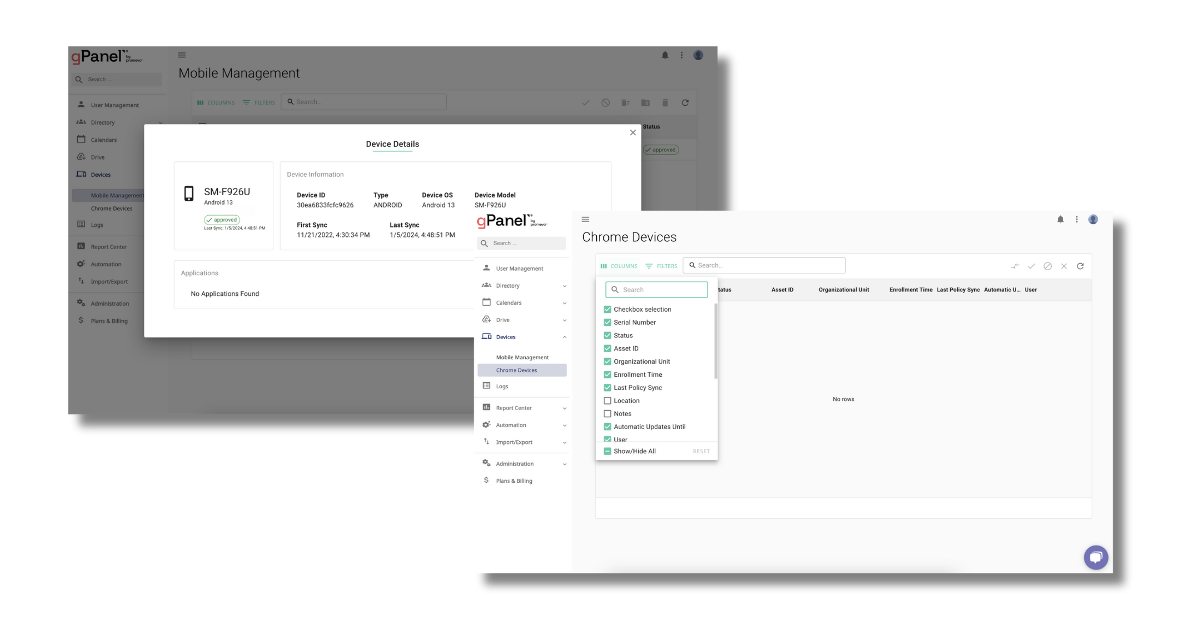
Task: Open the chat widget bubble
Action: click(x=1096, y=558)
